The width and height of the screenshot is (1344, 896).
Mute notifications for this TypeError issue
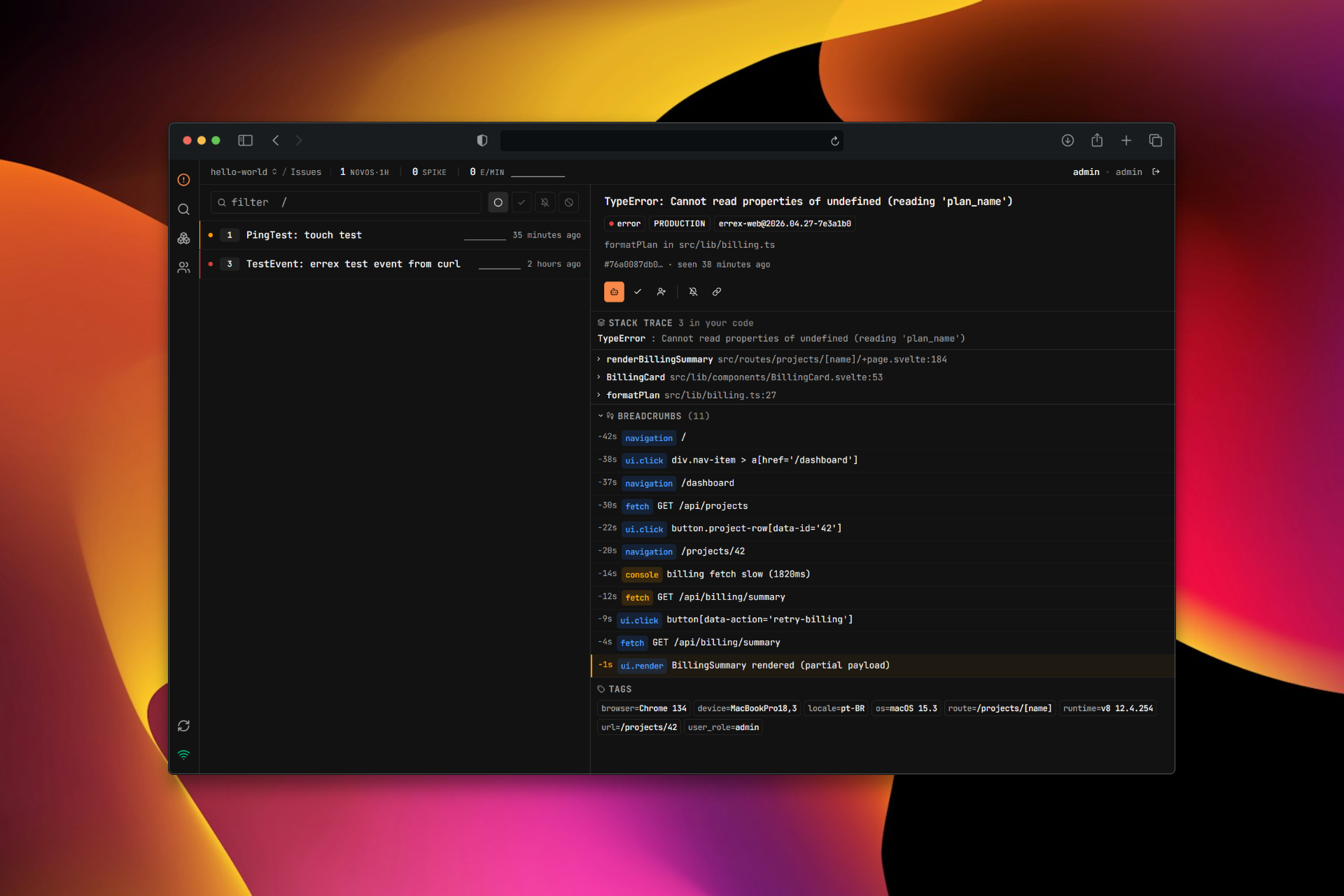pyautogui.click(x=693, y=292)
